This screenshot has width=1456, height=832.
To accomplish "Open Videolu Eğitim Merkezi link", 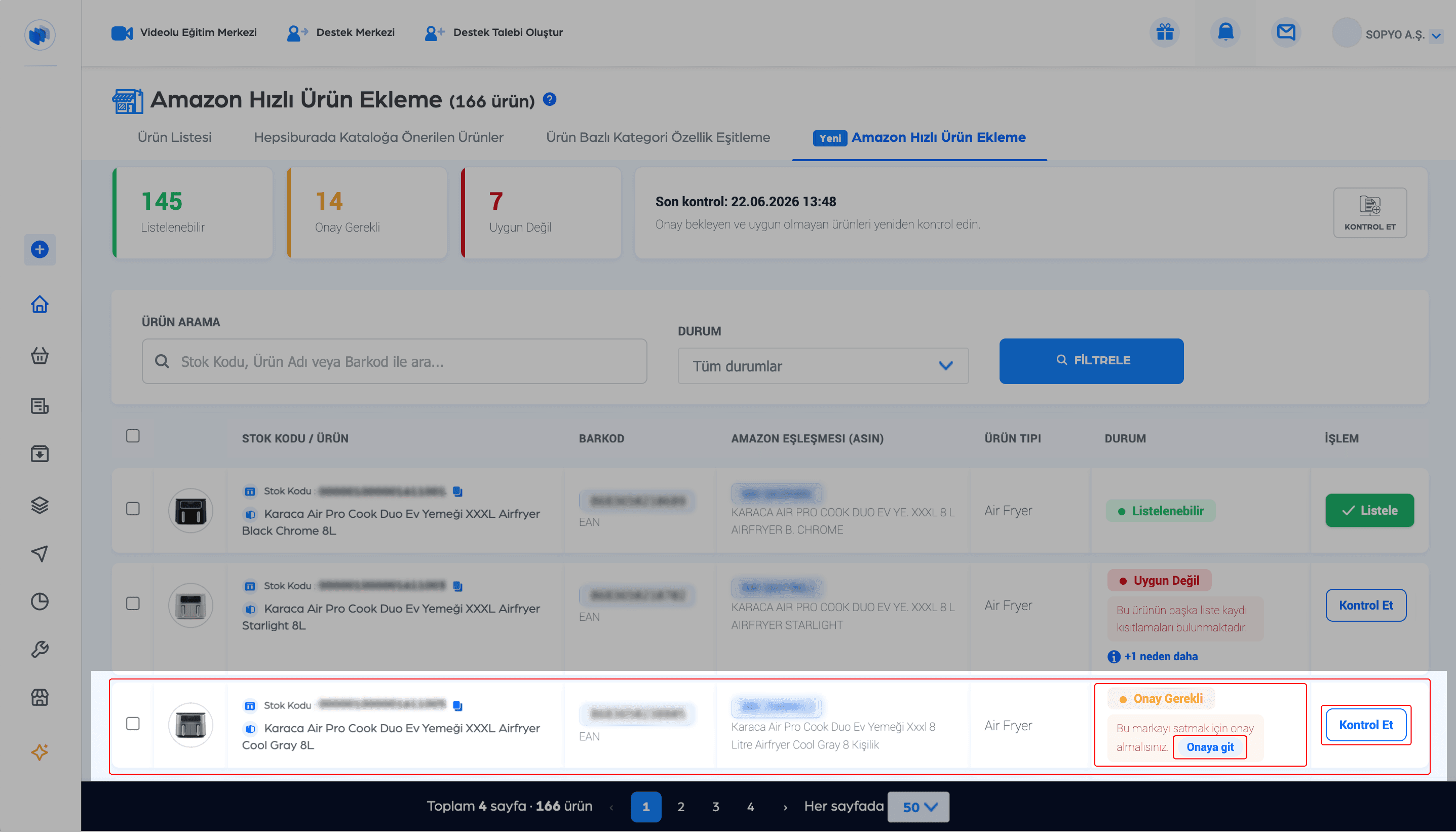I will [x=198, y=32].
